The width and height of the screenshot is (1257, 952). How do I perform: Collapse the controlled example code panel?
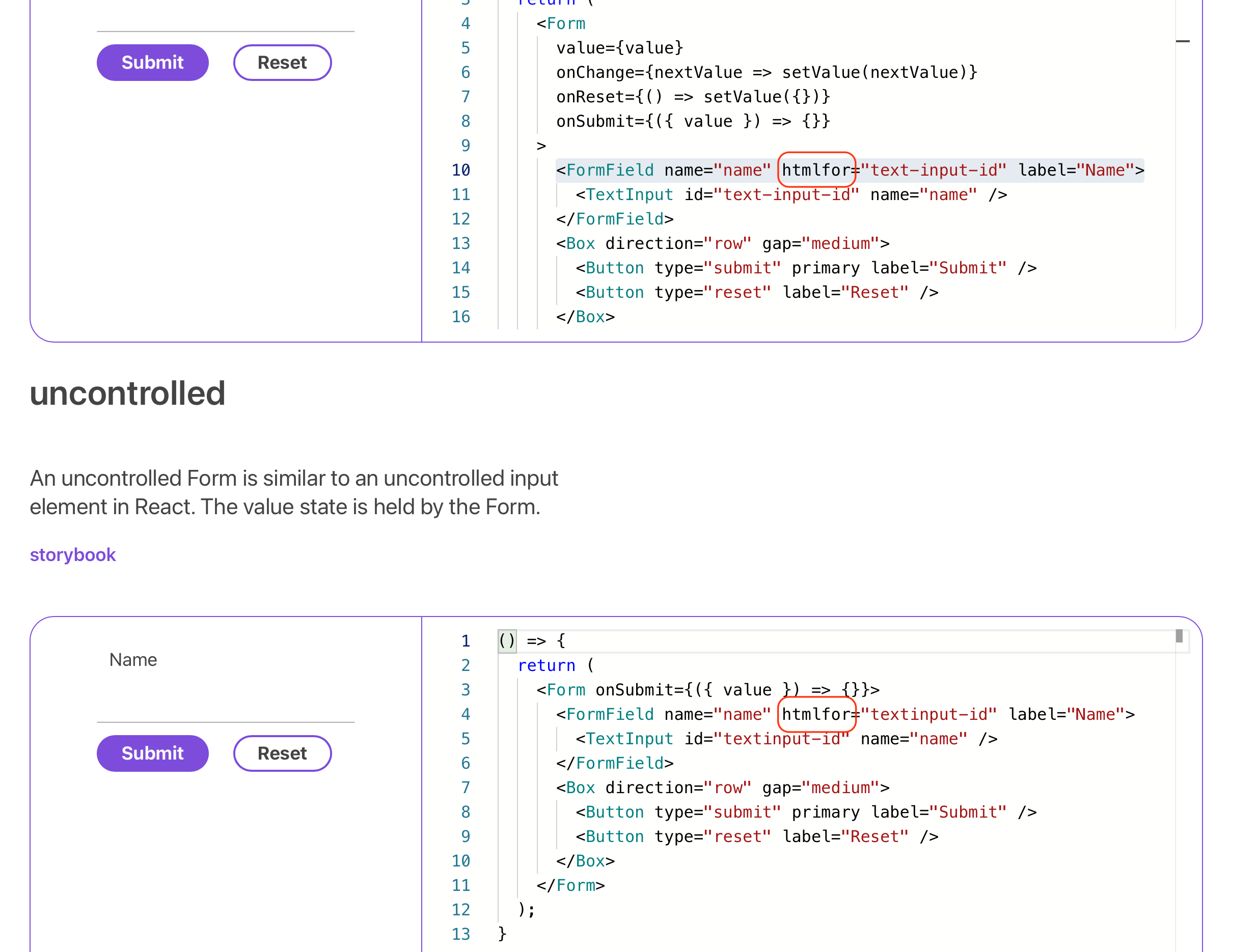[1184, 40]
